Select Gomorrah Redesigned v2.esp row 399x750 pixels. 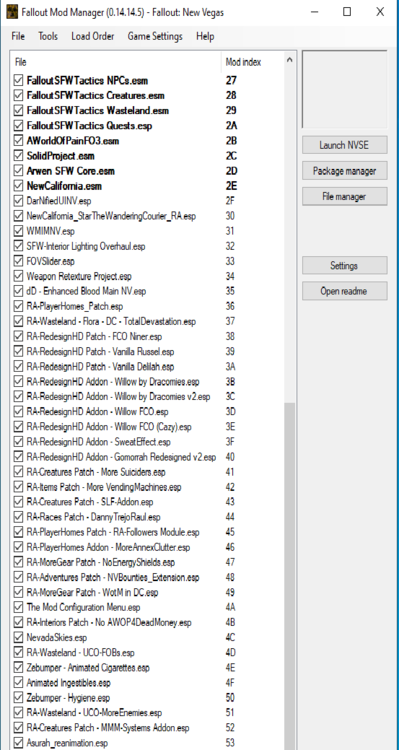[x=121, y=457]
